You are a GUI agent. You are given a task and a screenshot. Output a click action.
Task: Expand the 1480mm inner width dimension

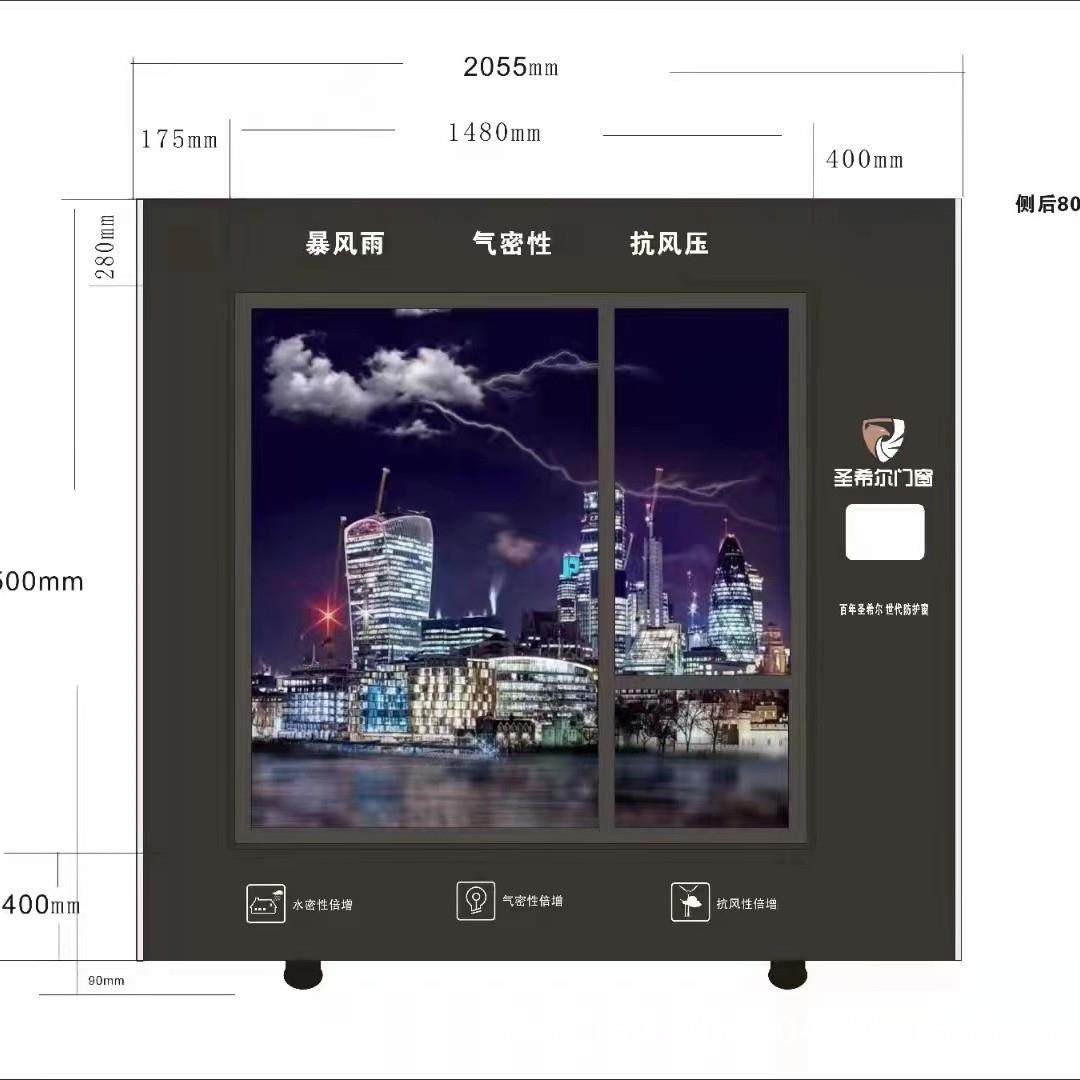tap(495, 132)
